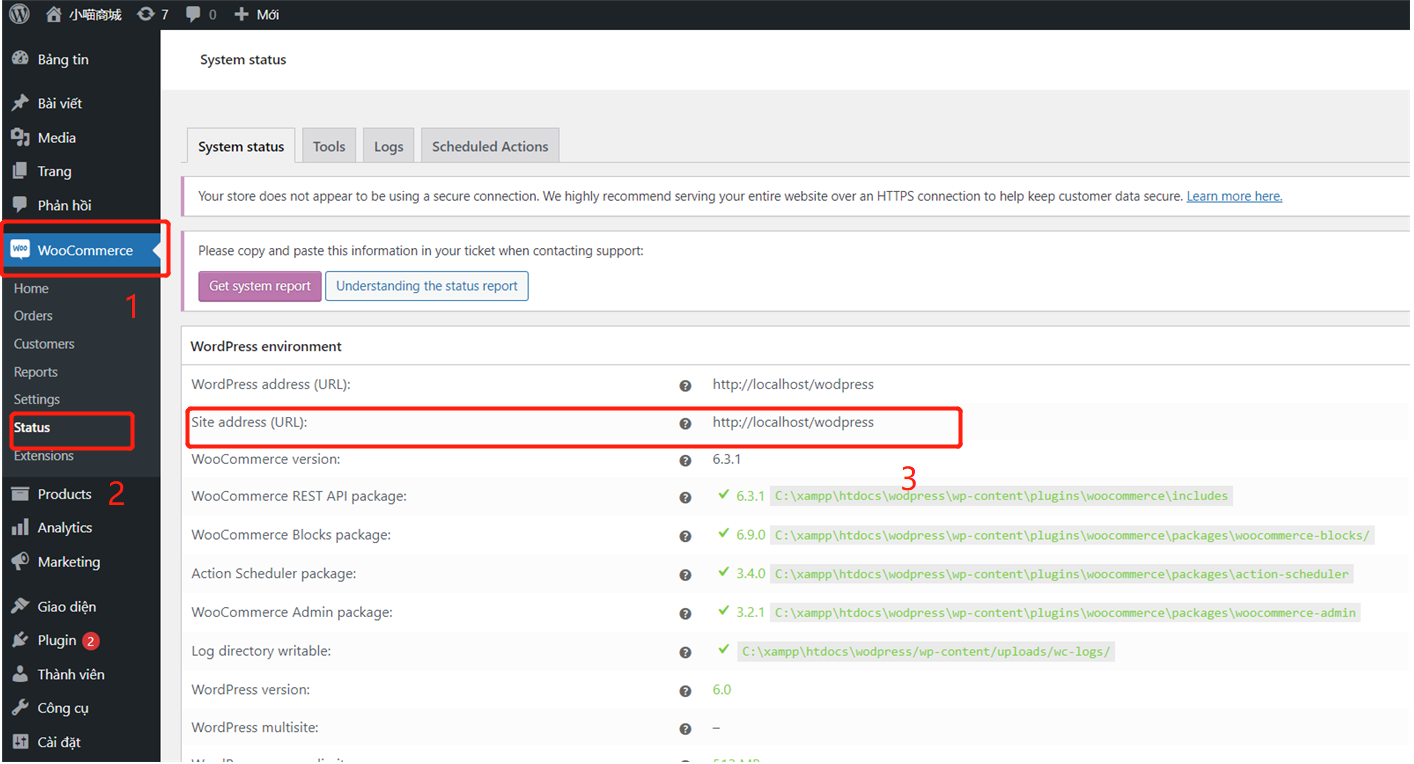The width and height of the screenshot is (1414, 764).
Task: Click the Get system report button
Action: pyautogui.click(x=260, y=286)
